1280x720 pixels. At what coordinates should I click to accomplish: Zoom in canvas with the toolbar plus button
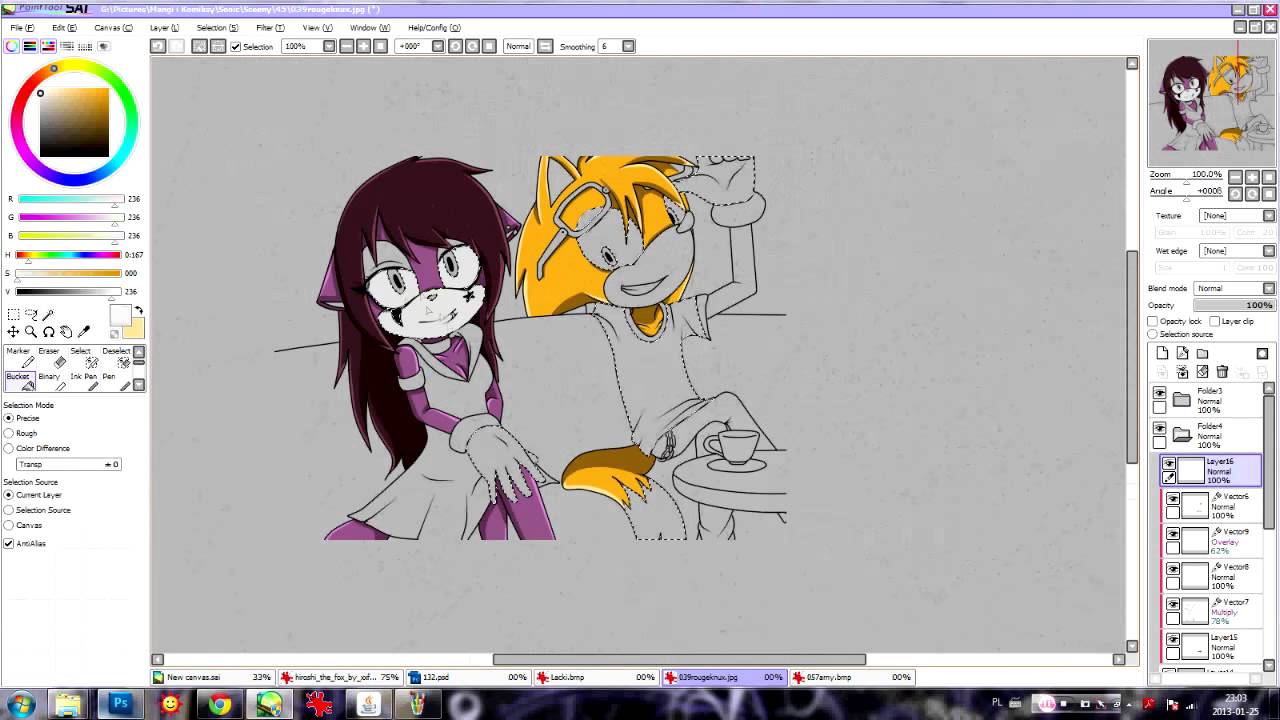coord(363,46)
